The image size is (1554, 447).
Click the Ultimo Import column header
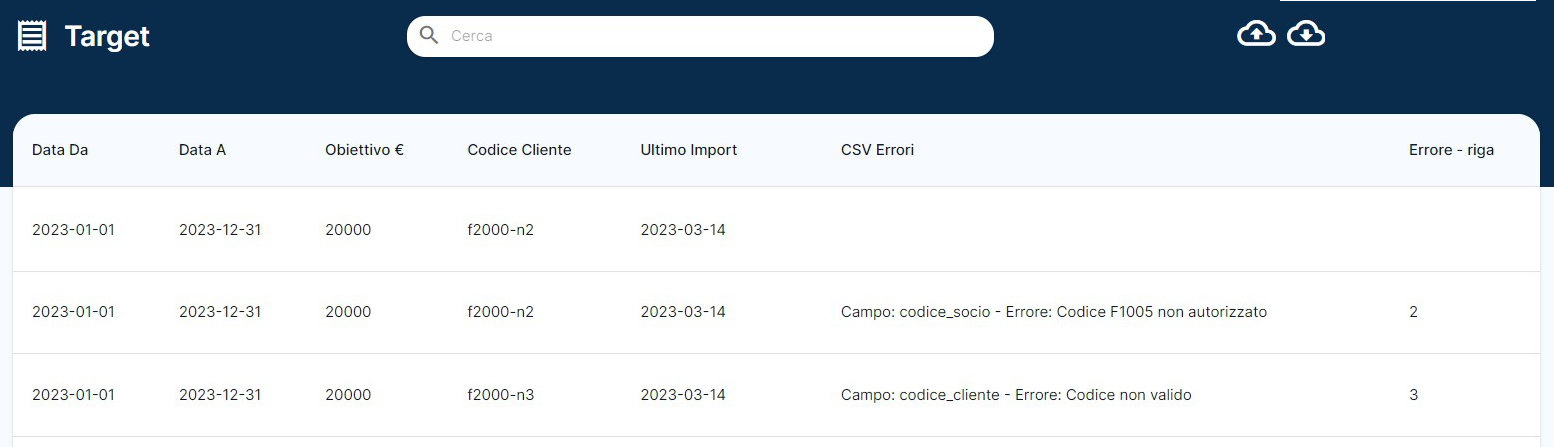pos(688,150)
